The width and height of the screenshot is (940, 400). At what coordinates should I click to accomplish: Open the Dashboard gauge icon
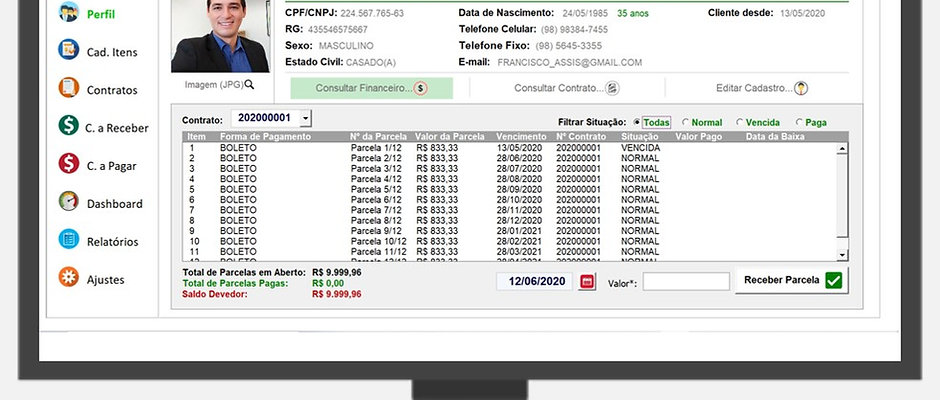(x=69, y=201)
